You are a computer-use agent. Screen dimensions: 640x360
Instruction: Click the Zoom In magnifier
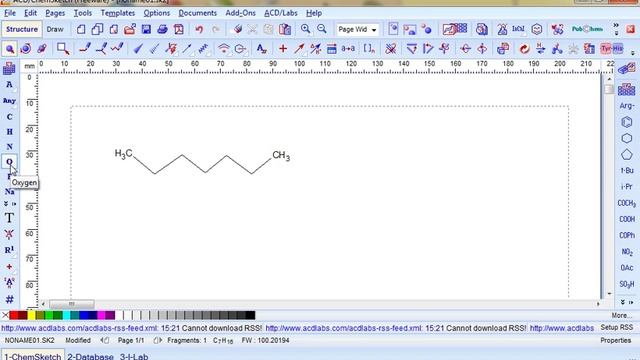coord(305,29)
